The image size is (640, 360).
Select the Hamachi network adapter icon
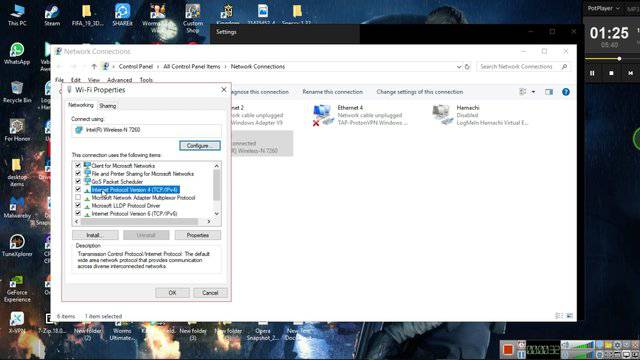coord(442,115)
